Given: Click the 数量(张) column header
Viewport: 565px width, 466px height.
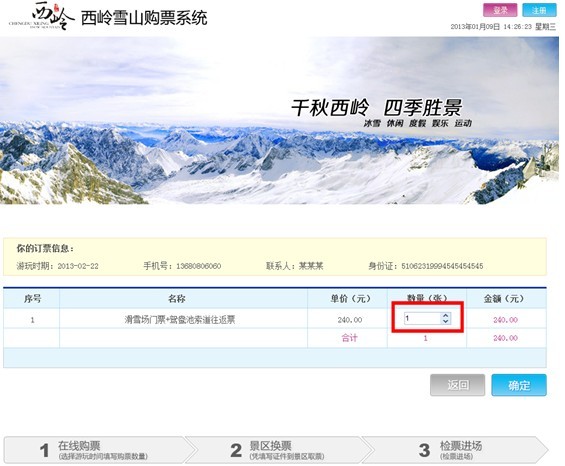Looking at the screenshot, I should [427, 299].
